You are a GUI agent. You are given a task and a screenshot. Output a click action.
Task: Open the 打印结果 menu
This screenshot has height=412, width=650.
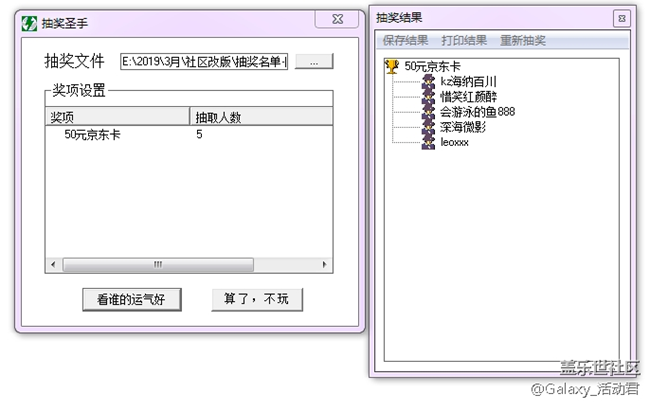pyautogui.click(x=464, y=41)
